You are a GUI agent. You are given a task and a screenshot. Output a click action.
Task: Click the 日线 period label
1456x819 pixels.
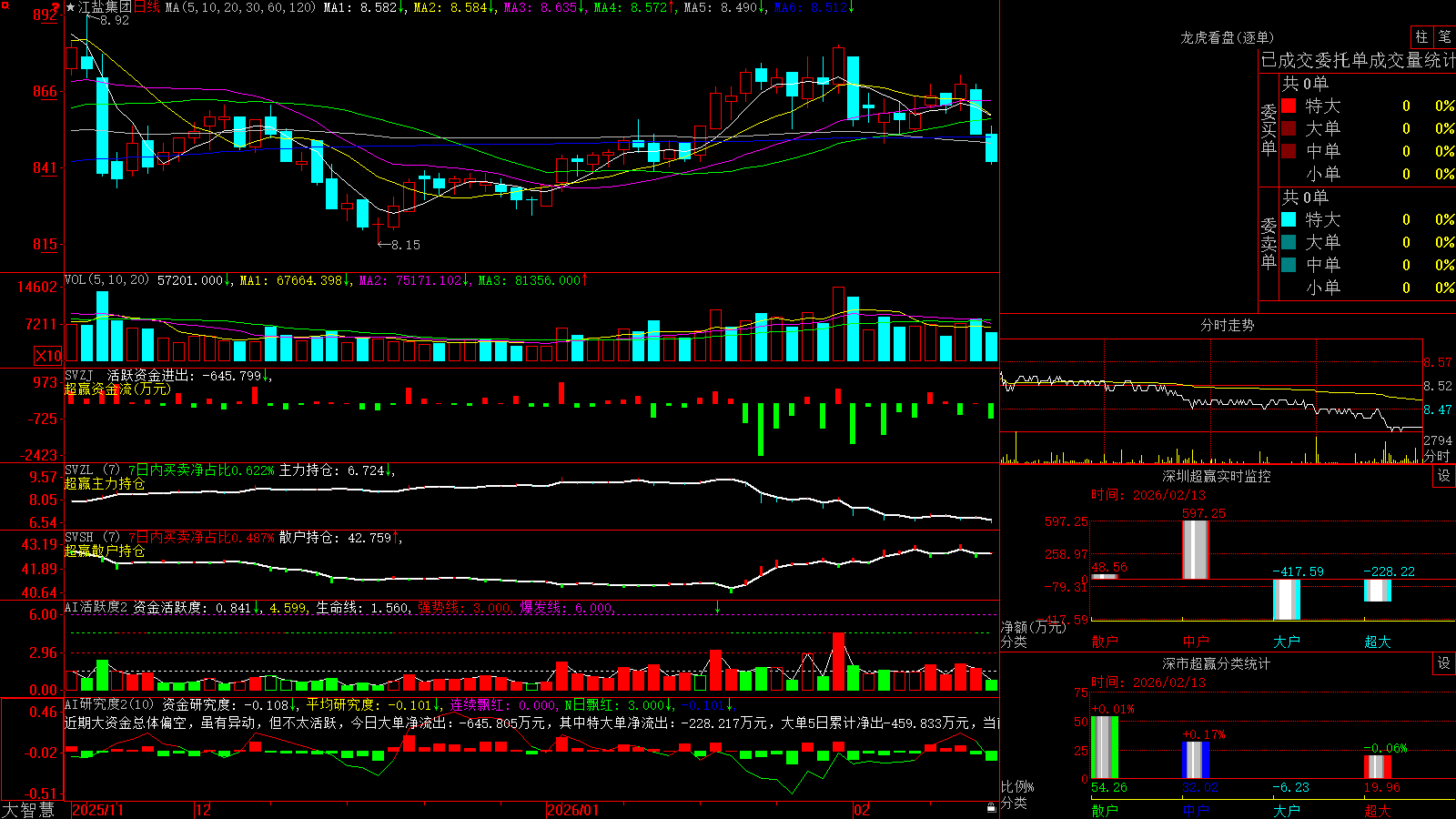pyautogui.click(x=147, y=7)
